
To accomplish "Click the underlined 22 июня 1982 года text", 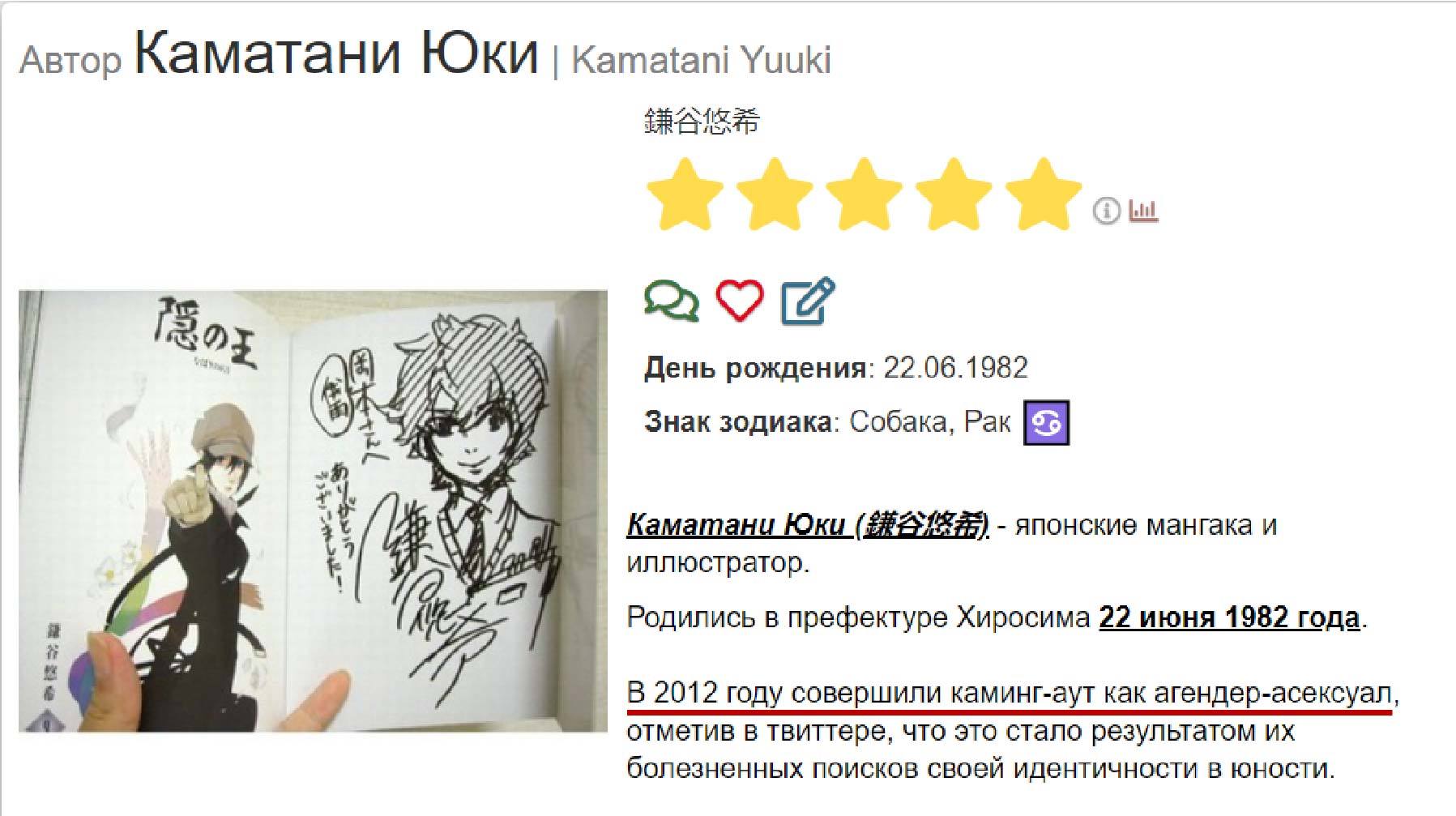I will [1229, 617].
